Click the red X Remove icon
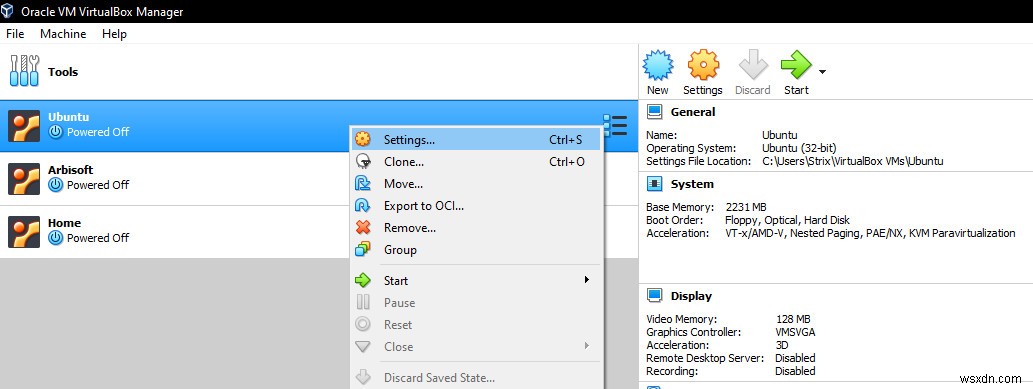This screenshot has width=1033, height=389. pyautogui.click(x=363, y=228)
